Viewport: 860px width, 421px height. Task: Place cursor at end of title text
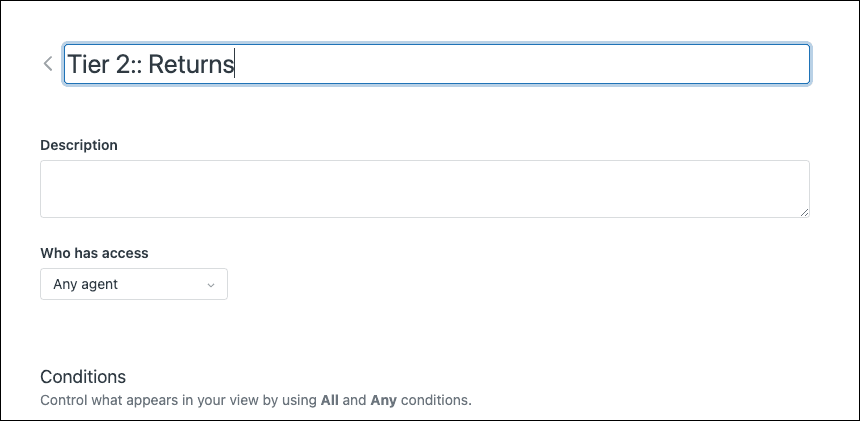point(234,65)
